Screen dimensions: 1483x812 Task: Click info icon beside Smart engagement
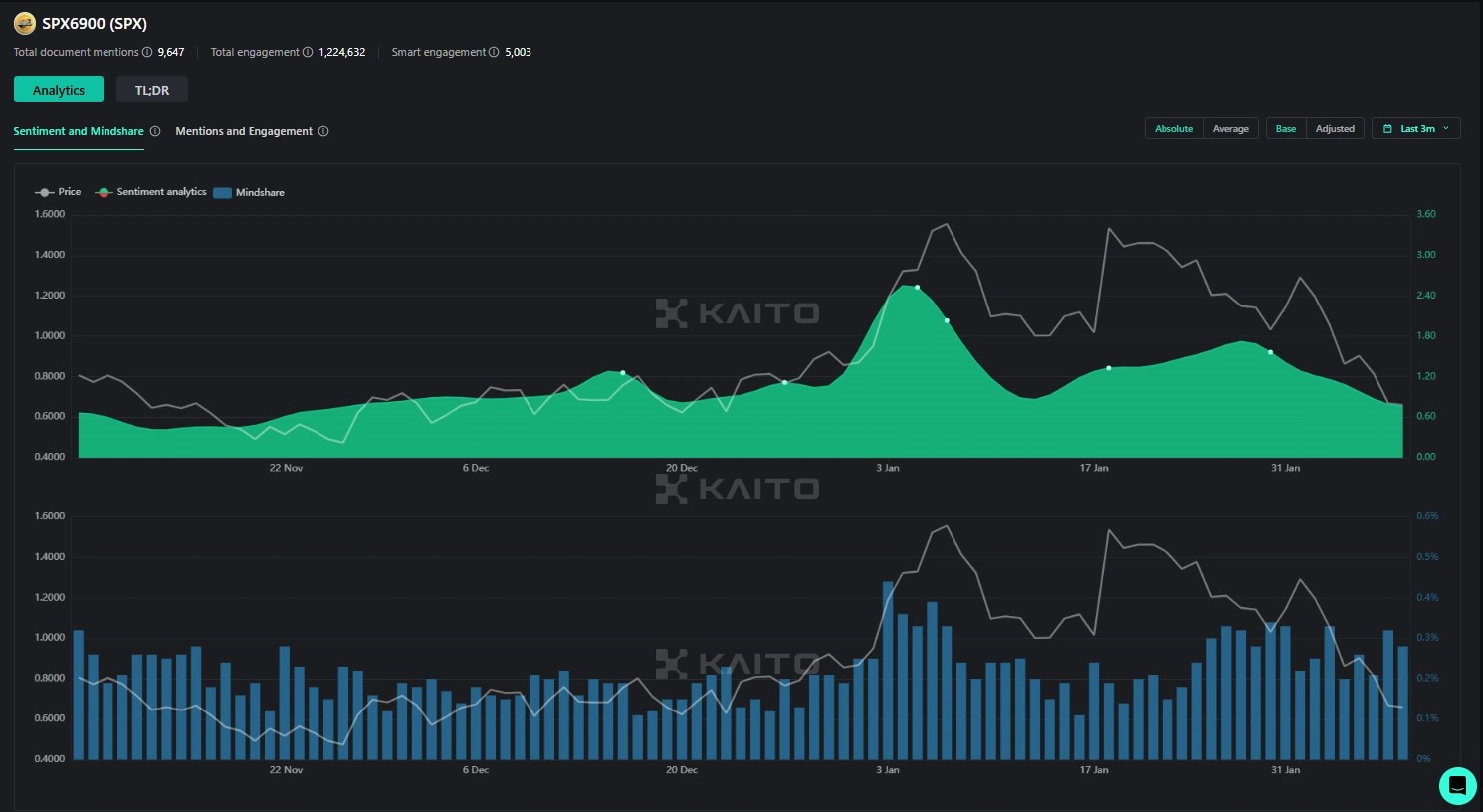pyautogui.click(x=494, y=52)
